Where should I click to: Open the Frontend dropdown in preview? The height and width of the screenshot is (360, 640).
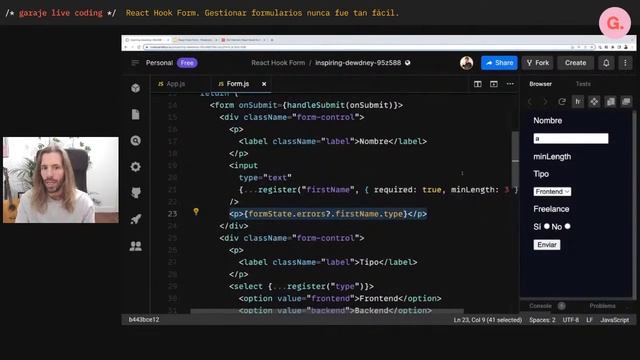click(x=552, y=191)
